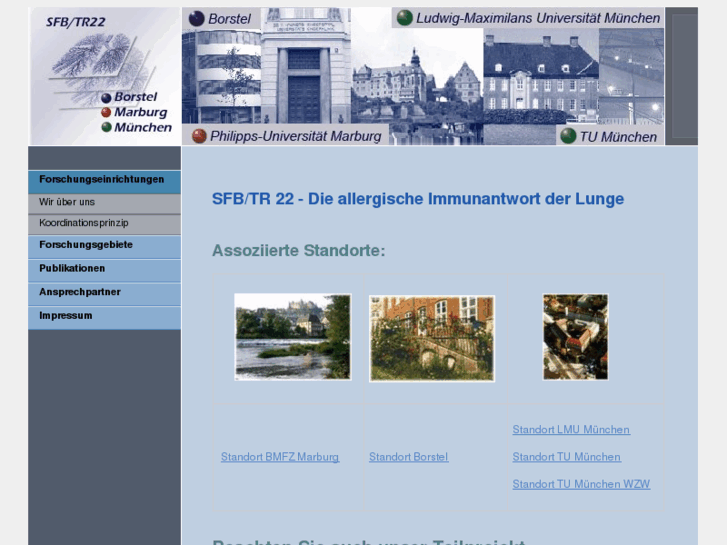727x545 pixels.
Task: Follow the Standort BMFZ Marburg link
Action: pos(280,457)
